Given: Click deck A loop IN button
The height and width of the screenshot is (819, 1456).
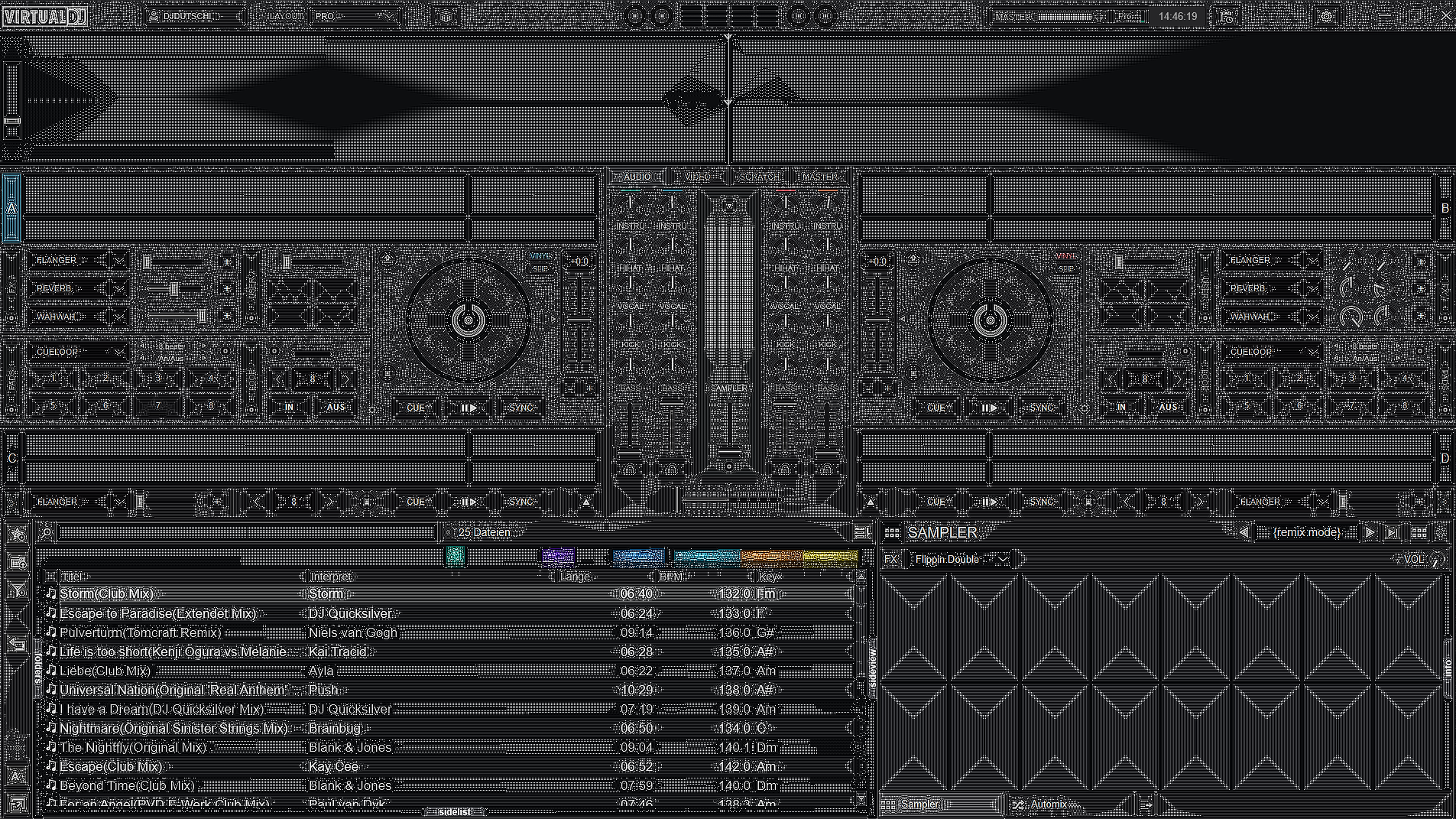Looking at the screenshot, I should (x=289, y=408).
